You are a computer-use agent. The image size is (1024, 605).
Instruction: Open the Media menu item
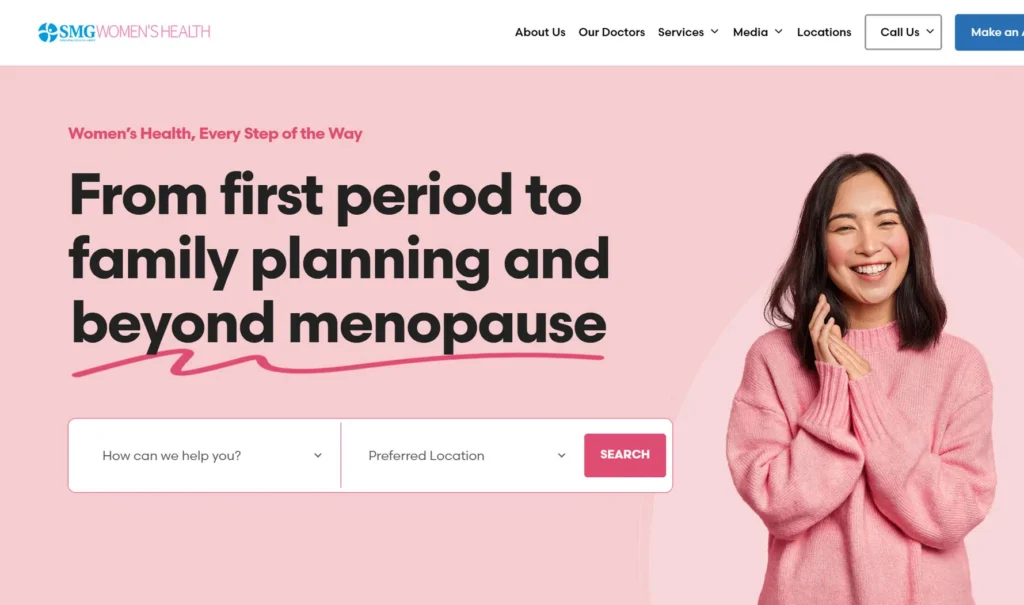coord(750,32)
